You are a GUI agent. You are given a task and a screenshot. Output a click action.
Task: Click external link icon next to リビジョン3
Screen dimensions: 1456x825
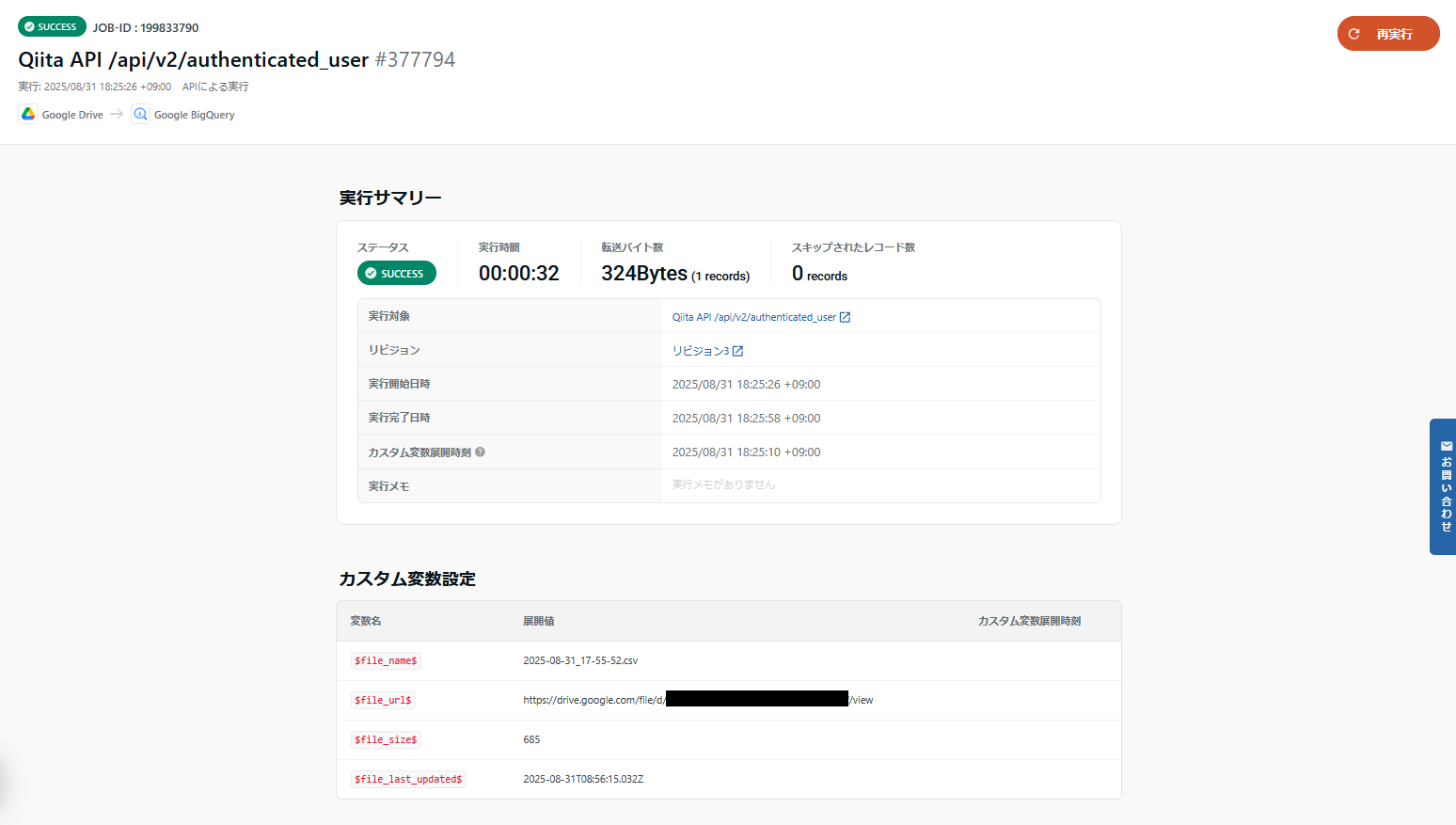[737, 351]
